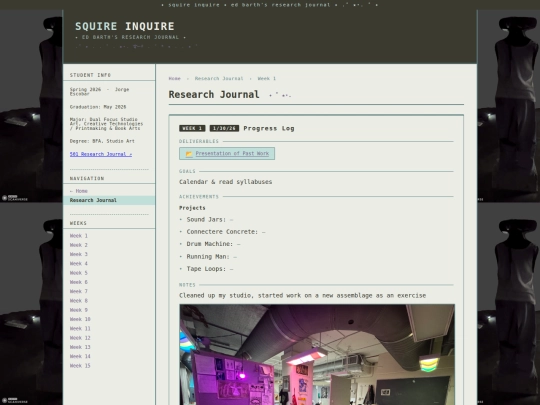Open Week 10 in the weeks list
The image size is (540, 405).
[80, 320]
